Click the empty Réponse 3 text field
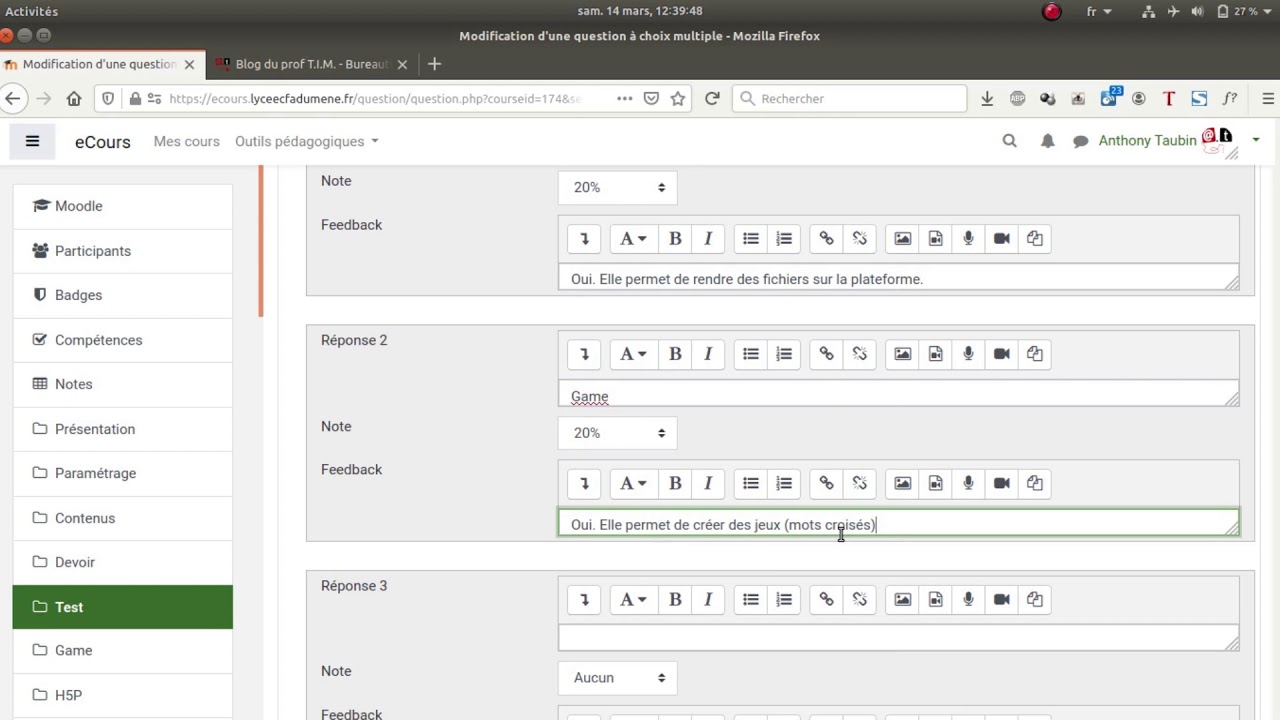Viewport: 1280px width, 720px height. (x=898, y=638)
